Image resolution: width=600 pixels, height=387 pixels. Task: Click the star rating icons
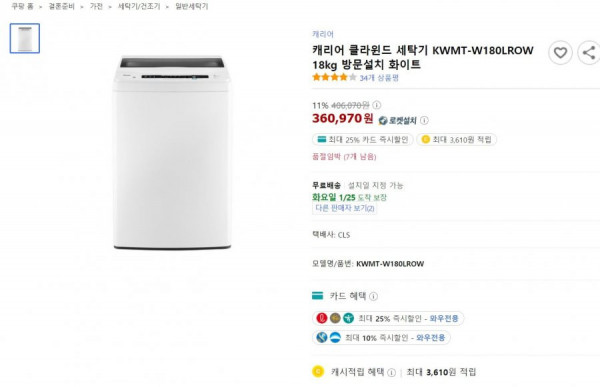point(334,77)
